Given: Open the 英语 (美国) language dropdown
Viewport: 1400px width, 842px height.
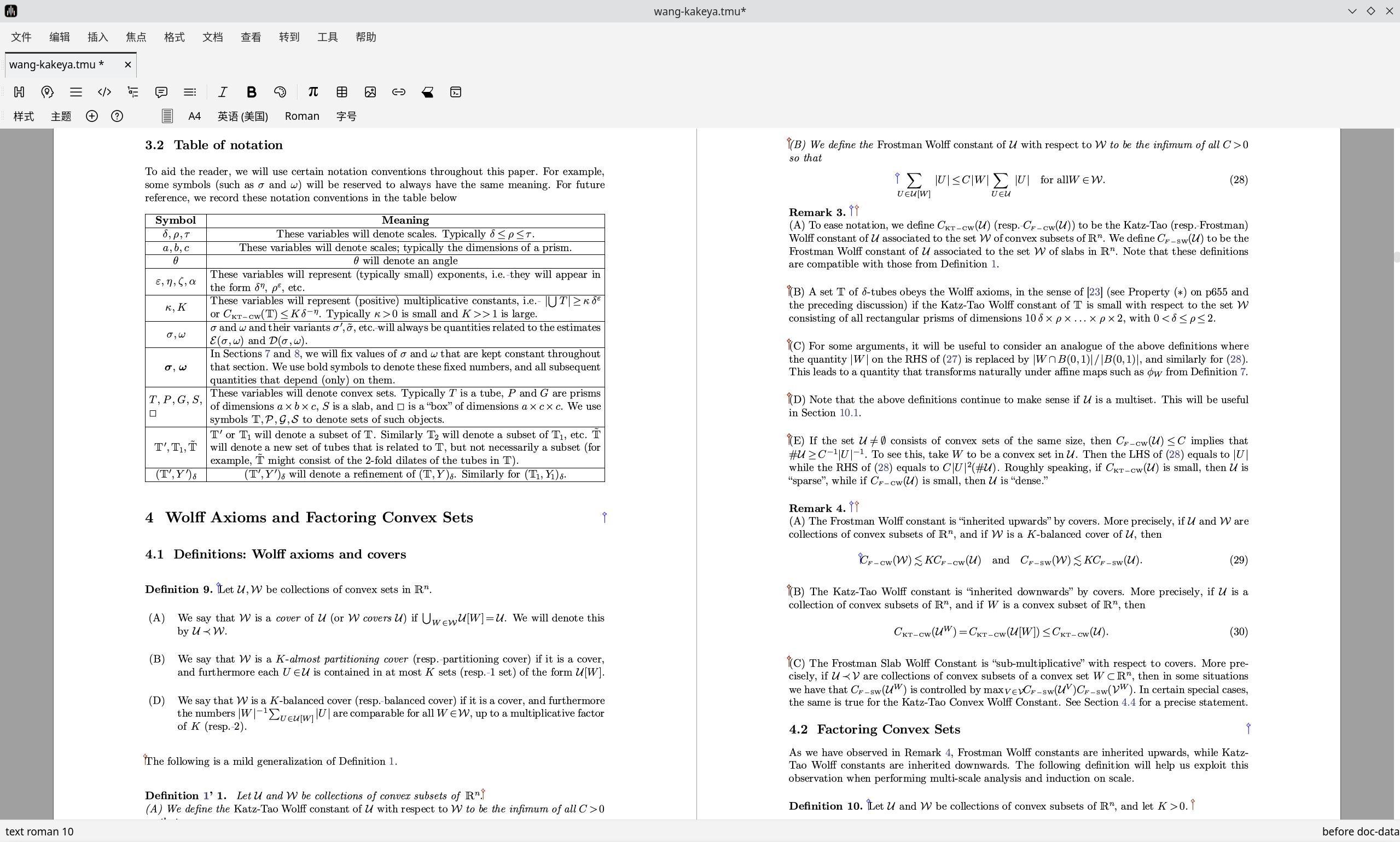Looking at the screenshot, I should click(242, 117).
